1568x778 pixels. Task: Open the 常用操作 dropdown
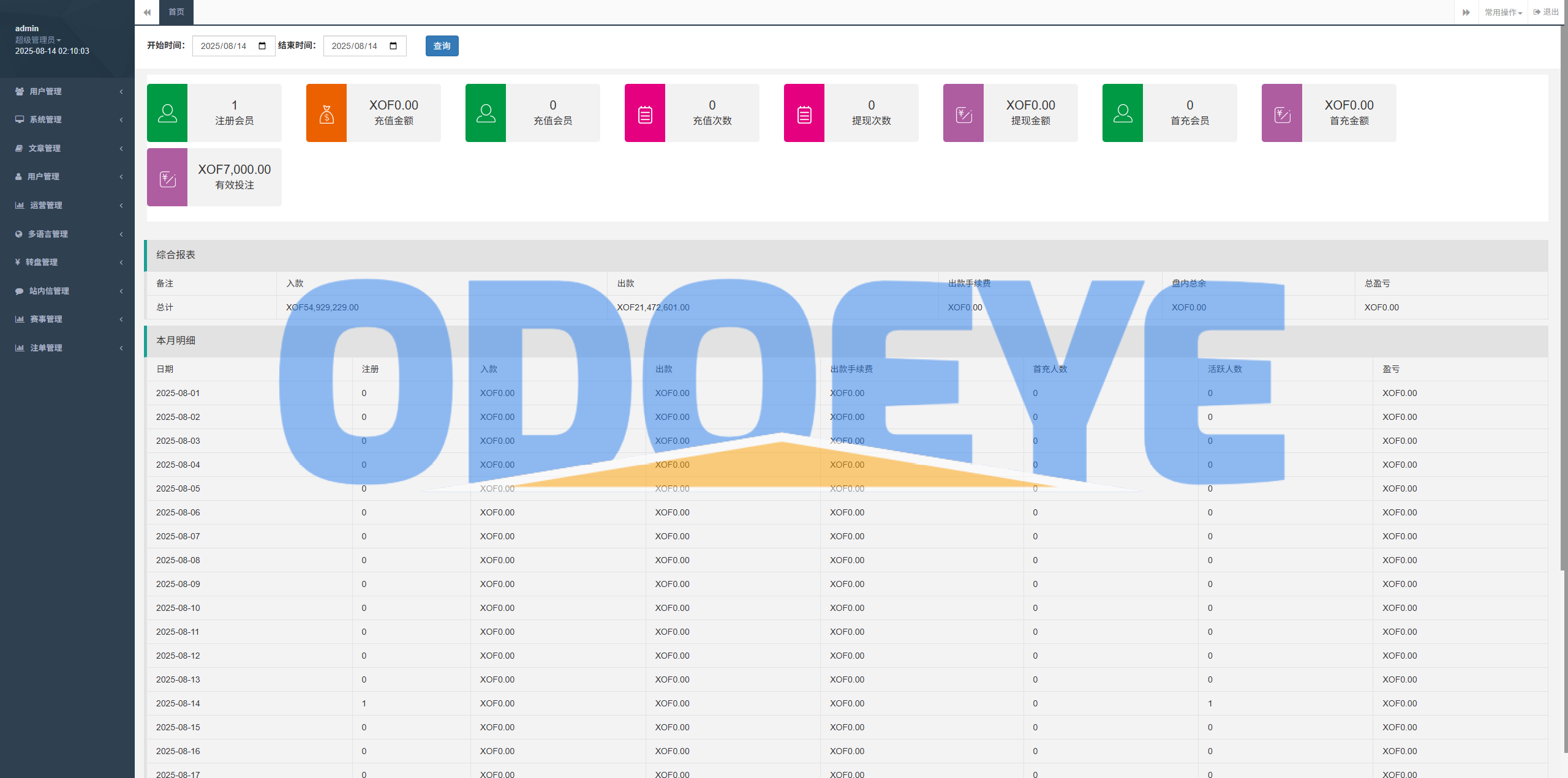(1503, 12)
